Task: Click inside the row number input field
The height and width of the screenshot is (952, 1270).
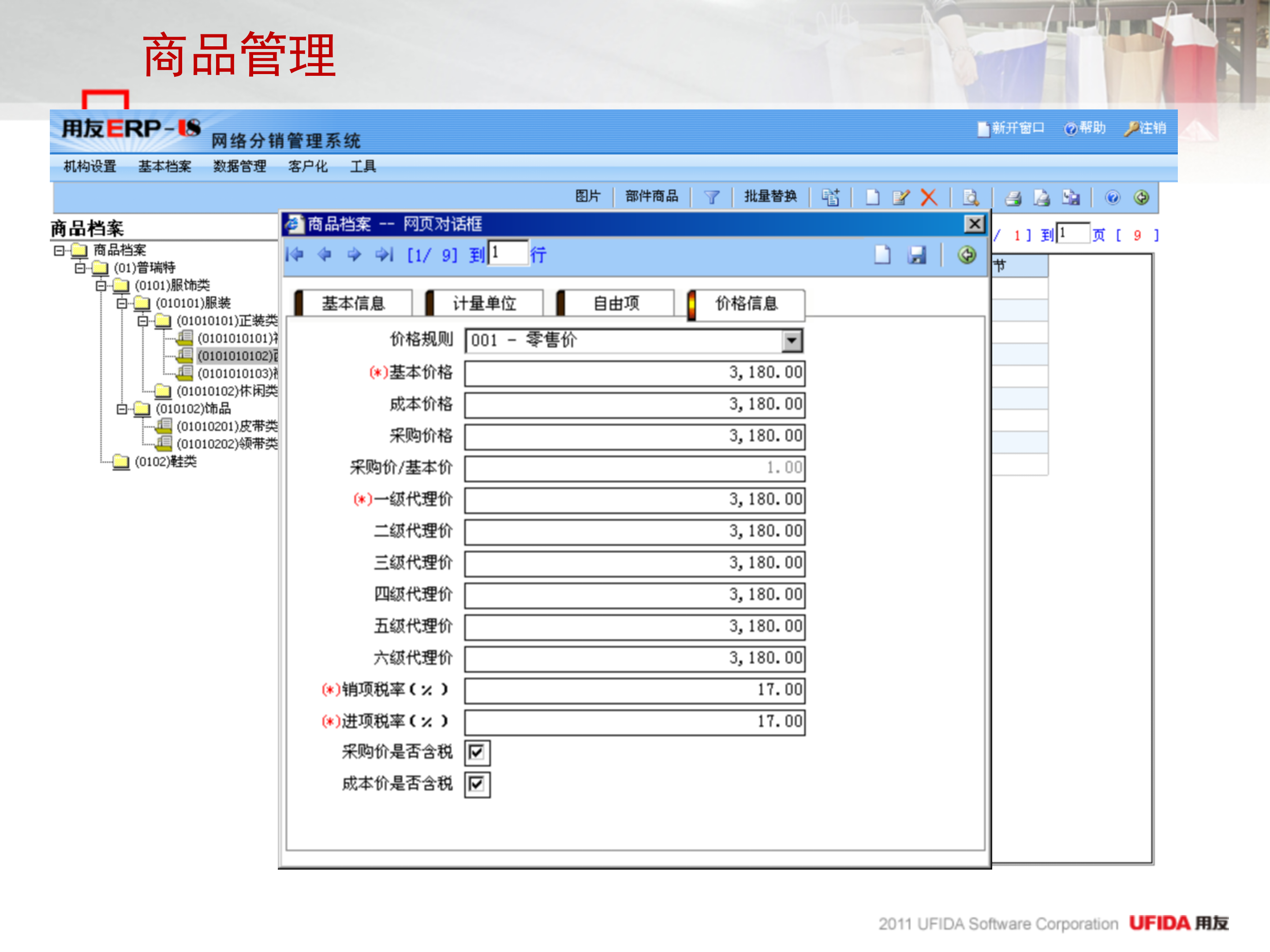Action: coord(508,253)
